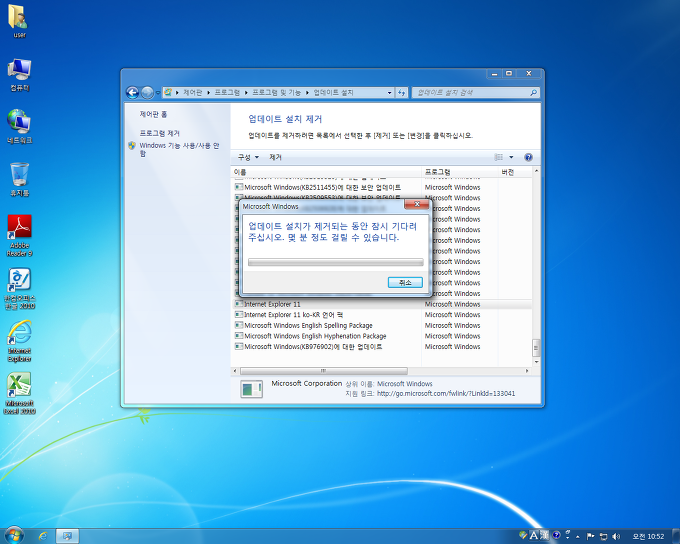Screen dimensions: 680x544
Task: Click the uninstall progress bar in the dialog
Action: point(336,262)
